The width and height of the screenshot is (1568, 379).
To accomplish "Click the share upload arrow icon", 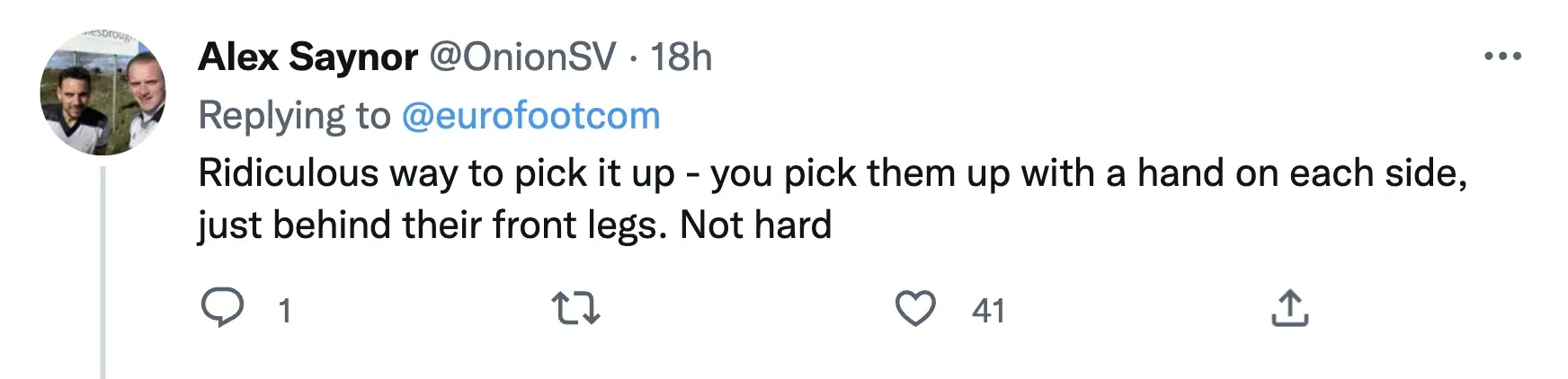I will pos(1289,309).
